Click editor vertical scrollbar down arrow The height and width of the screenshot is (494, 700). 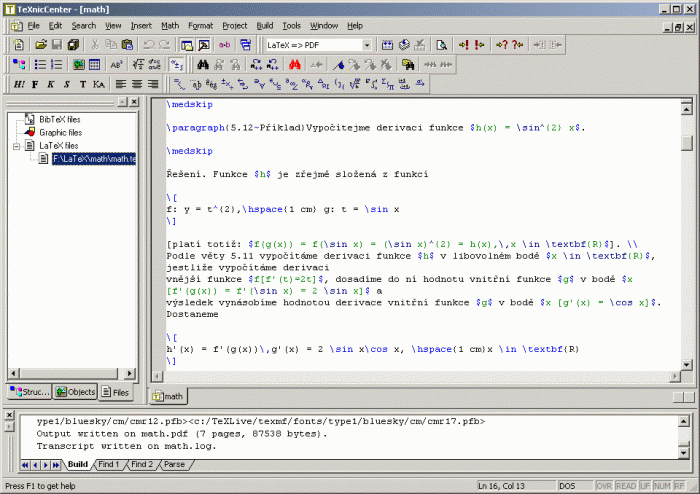coord(687,365)
